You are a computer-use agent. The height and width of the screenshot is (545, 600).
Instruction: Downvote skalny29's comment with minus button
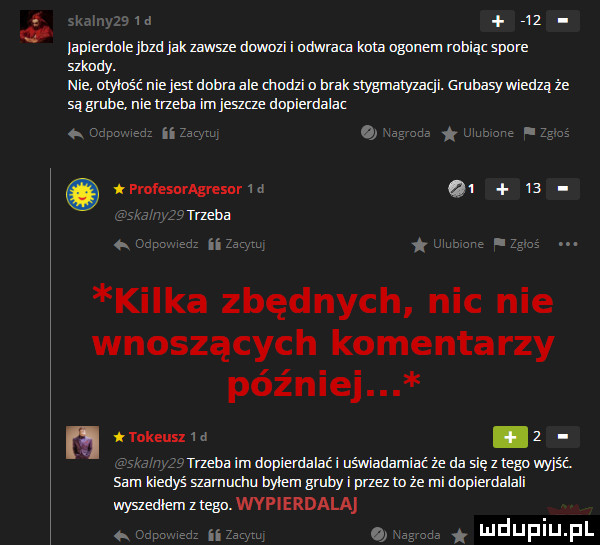pos(562,21)
